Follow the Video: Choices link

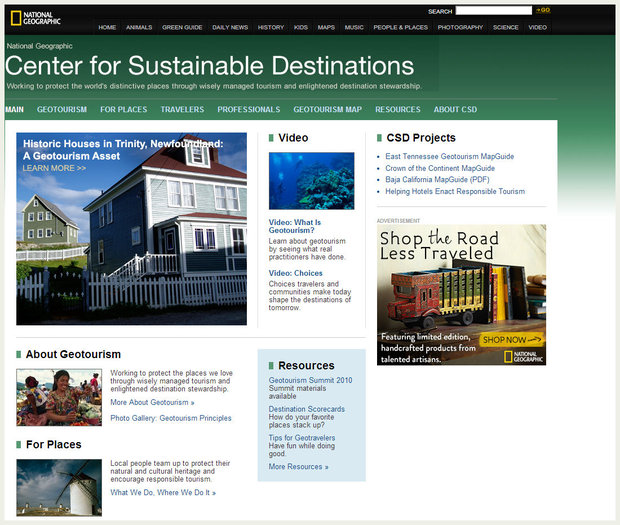pos(295,273)
